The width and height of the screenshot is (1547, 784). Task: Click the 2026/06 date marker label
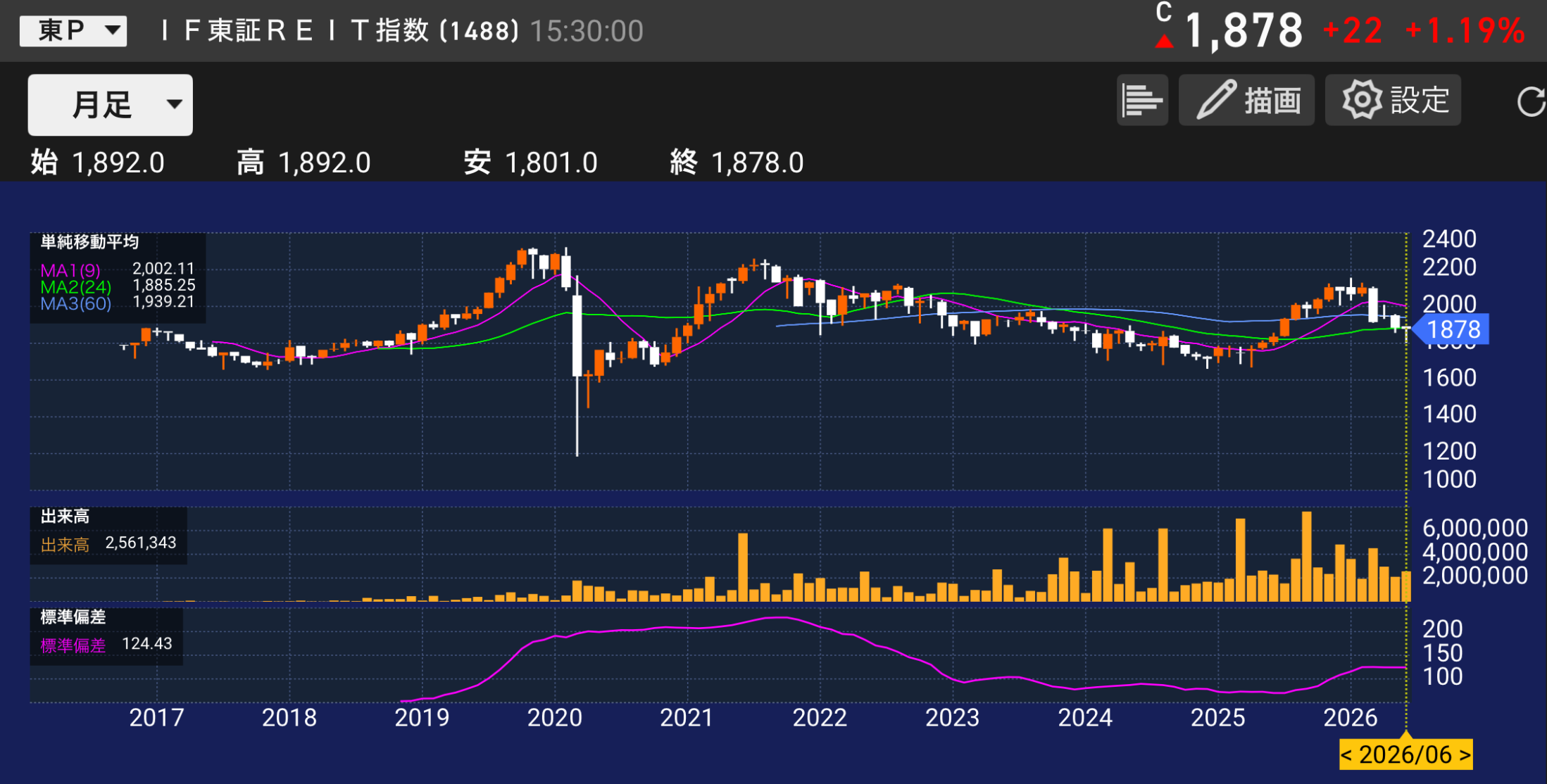(x=1405, y=754)
